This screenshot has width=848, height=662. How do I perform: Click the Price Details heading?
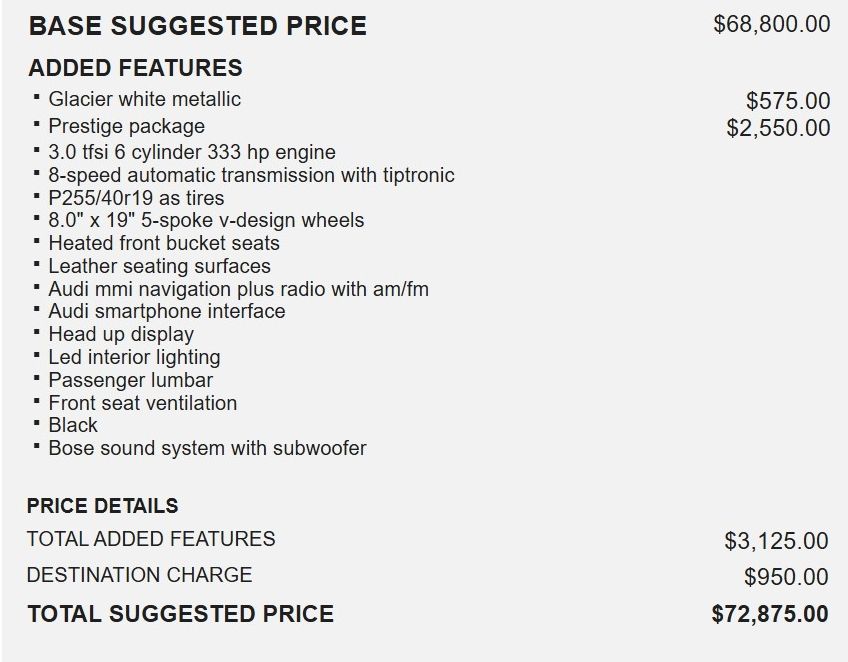(x=102, y=505)
